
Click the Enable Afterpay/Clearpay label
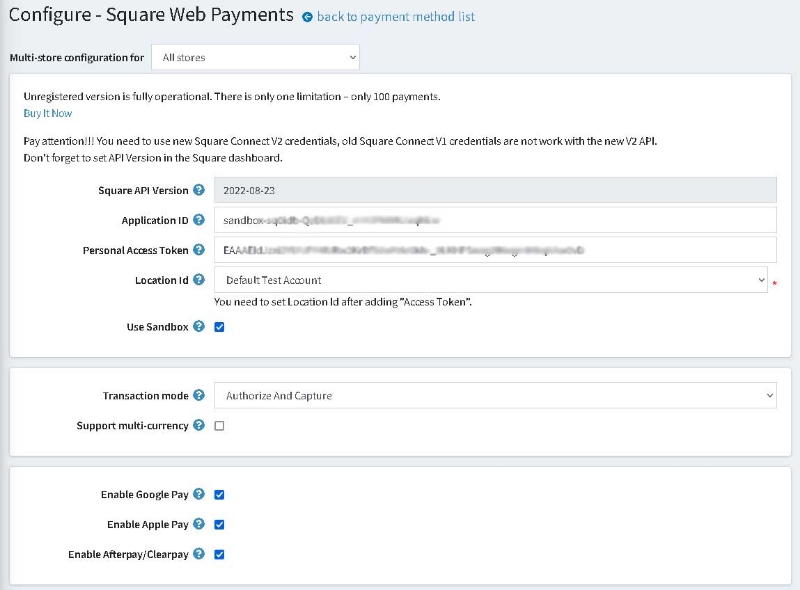129,555
